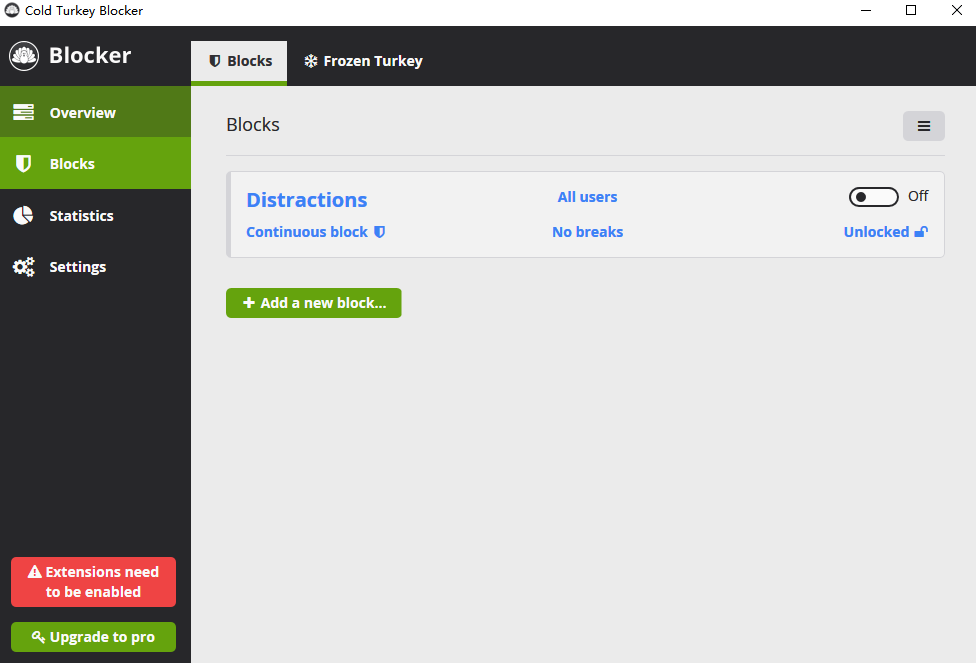Click the open padlock icon beside Unlocked
Image resolution: width=976 pixels, height=663 pixels.
pos(921,232)
